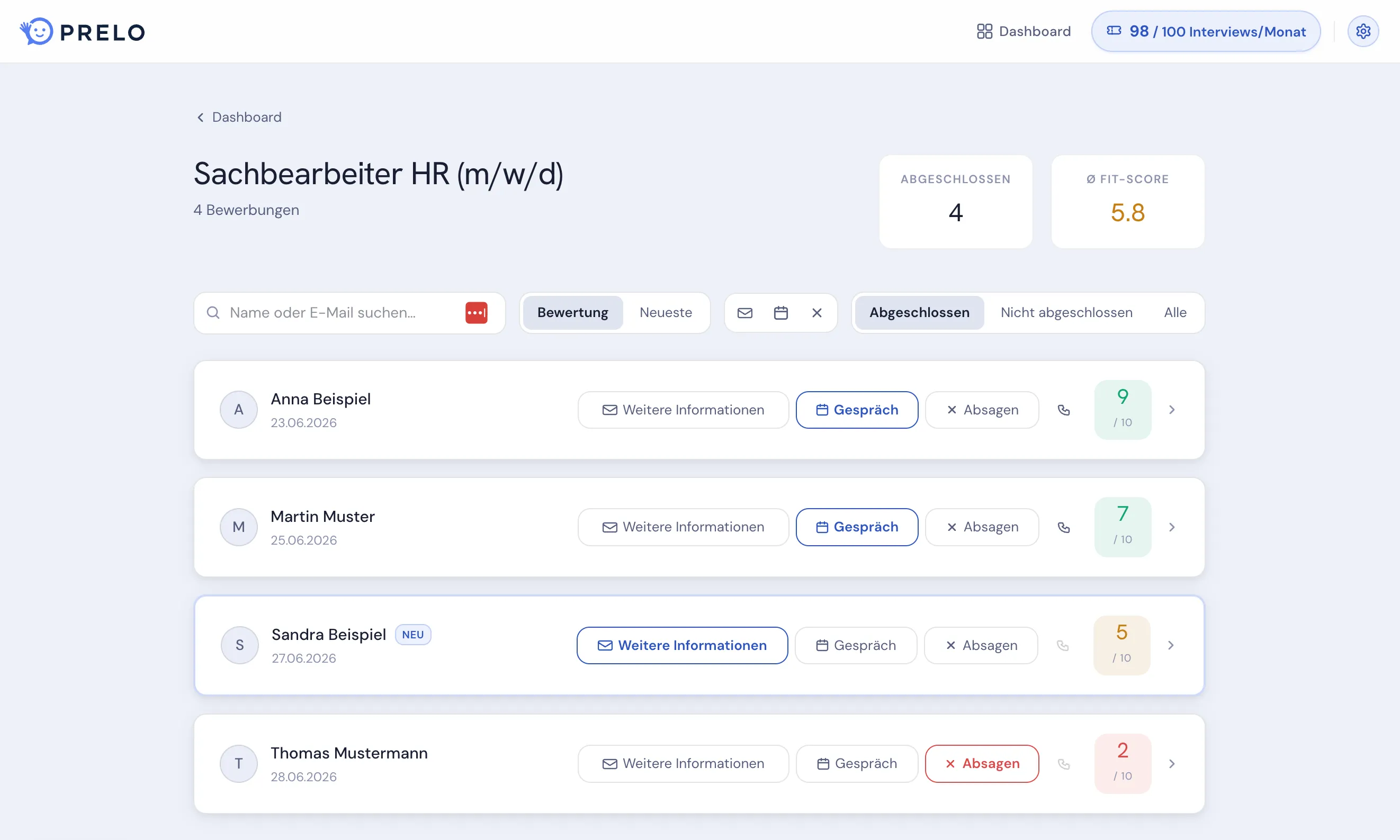Click the date 28.06.2026
The width and height of the screenshot is (1400, 840).
[x=303, y=776]
